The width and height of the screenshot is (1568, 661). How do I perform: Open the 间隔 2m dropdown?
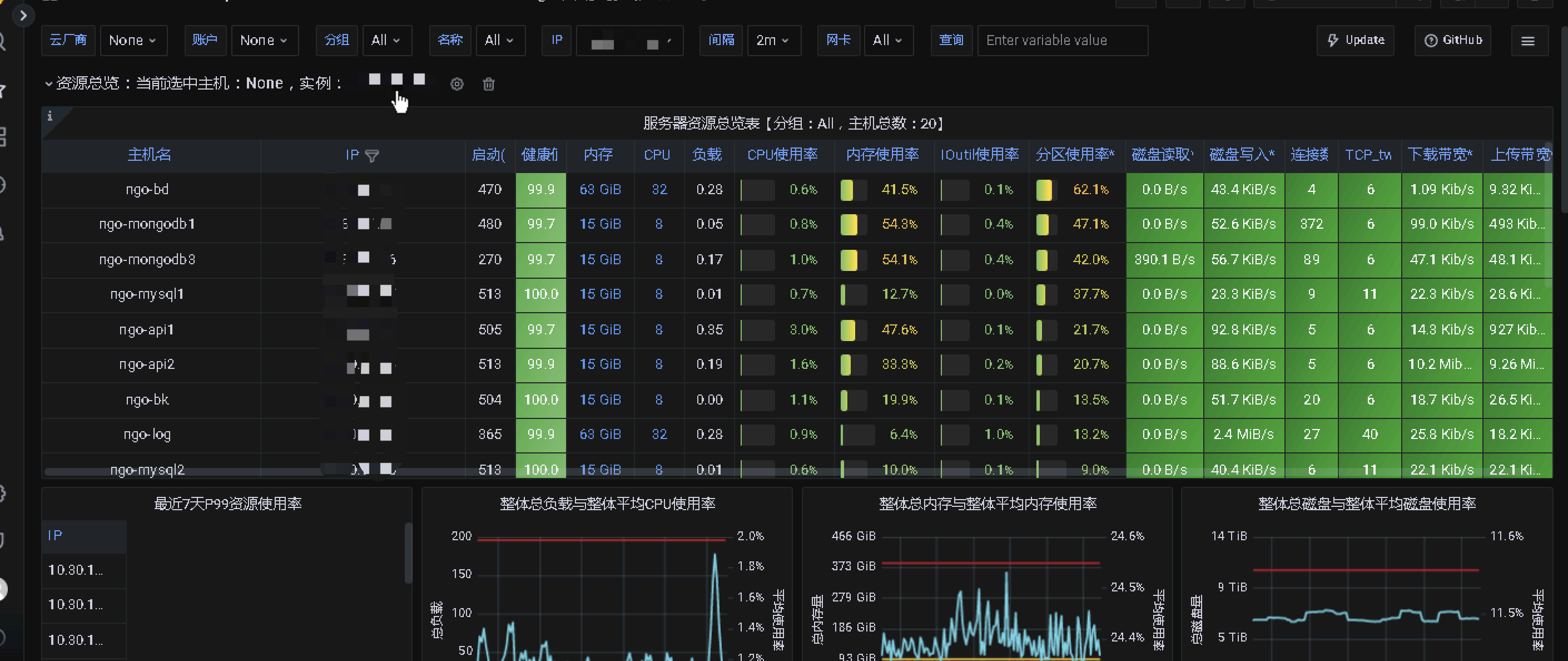[x=773, y=41]
